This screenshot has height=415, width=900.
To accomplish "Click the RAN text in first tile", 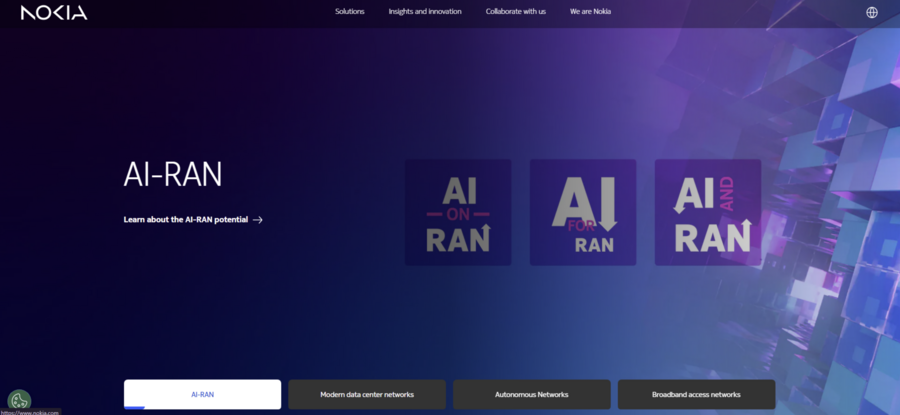I will point(458,238).
